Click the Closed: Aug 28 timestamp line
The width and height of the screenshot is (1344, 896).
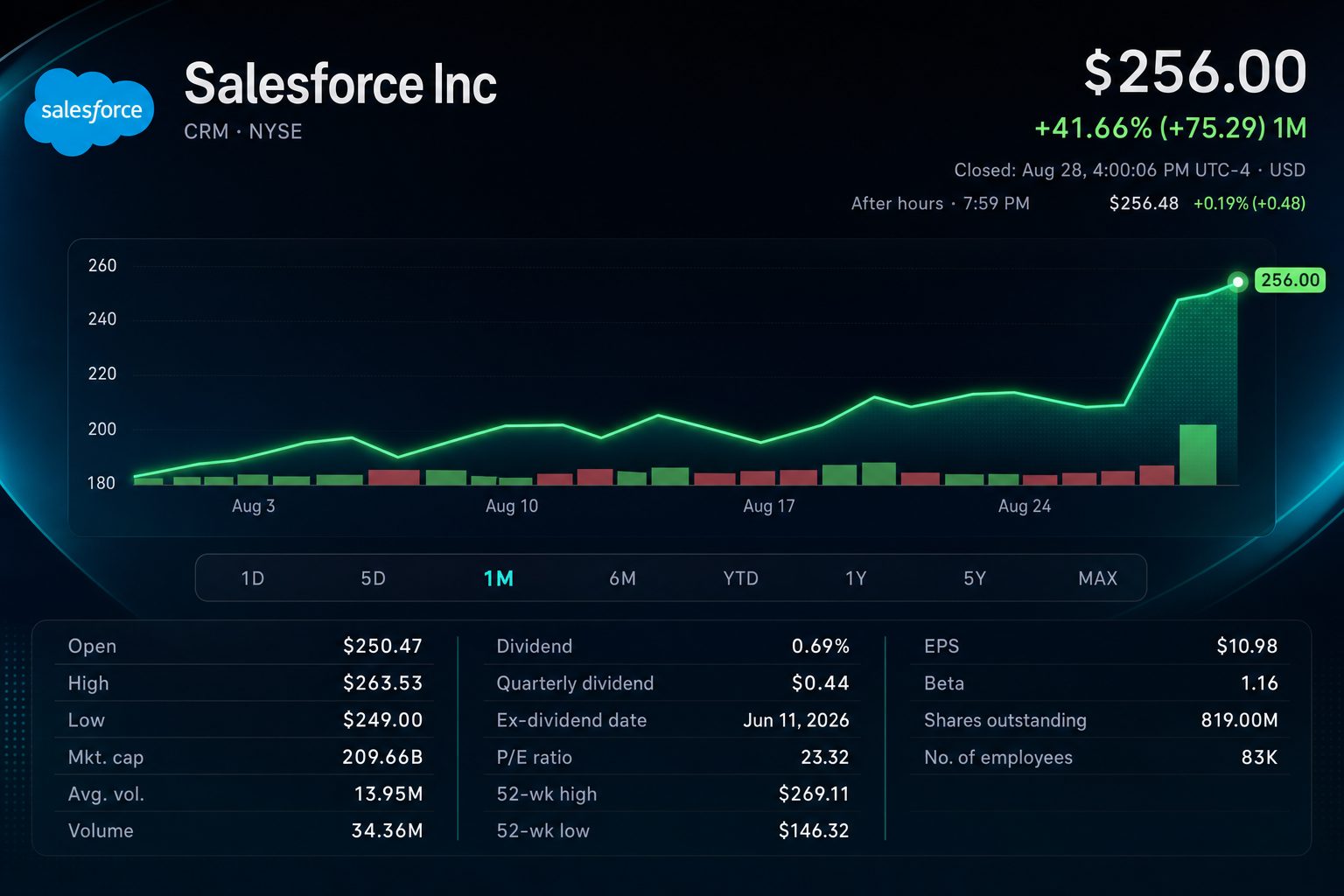1130,170
